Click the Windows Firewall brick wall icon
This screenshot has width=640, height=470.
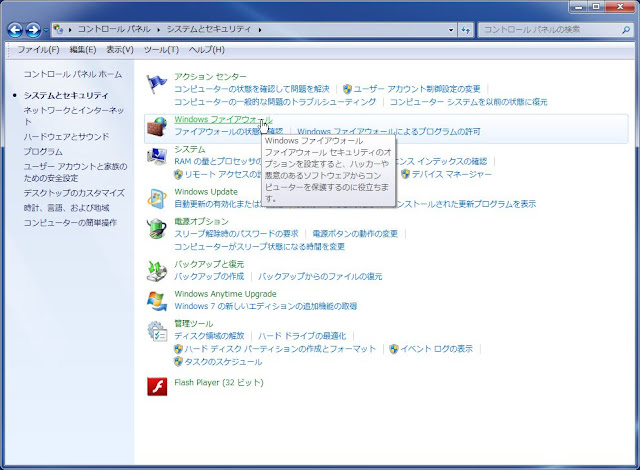point(157,126)
